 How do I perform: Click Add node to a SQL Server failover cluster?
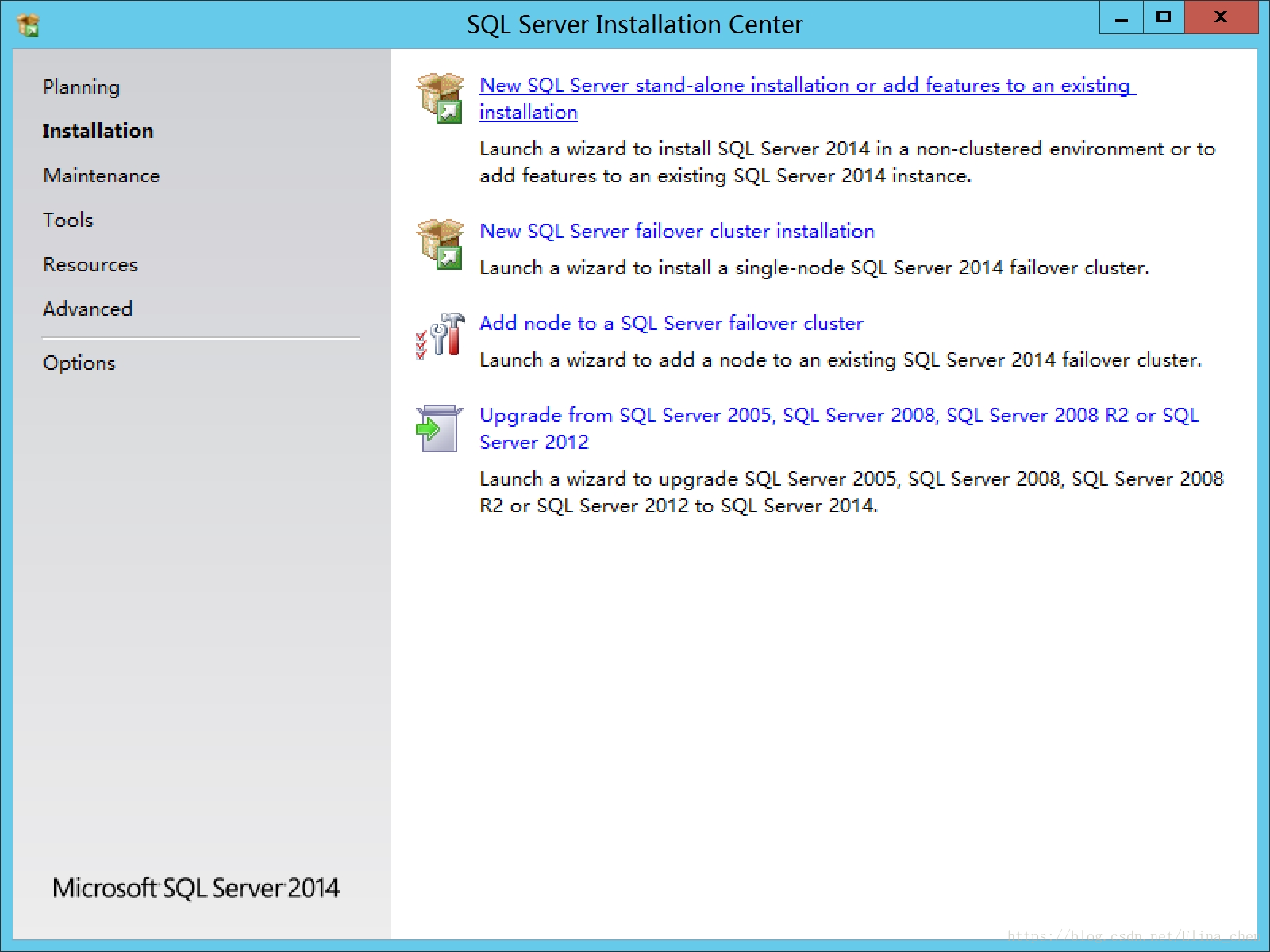[x=671, y=323]
